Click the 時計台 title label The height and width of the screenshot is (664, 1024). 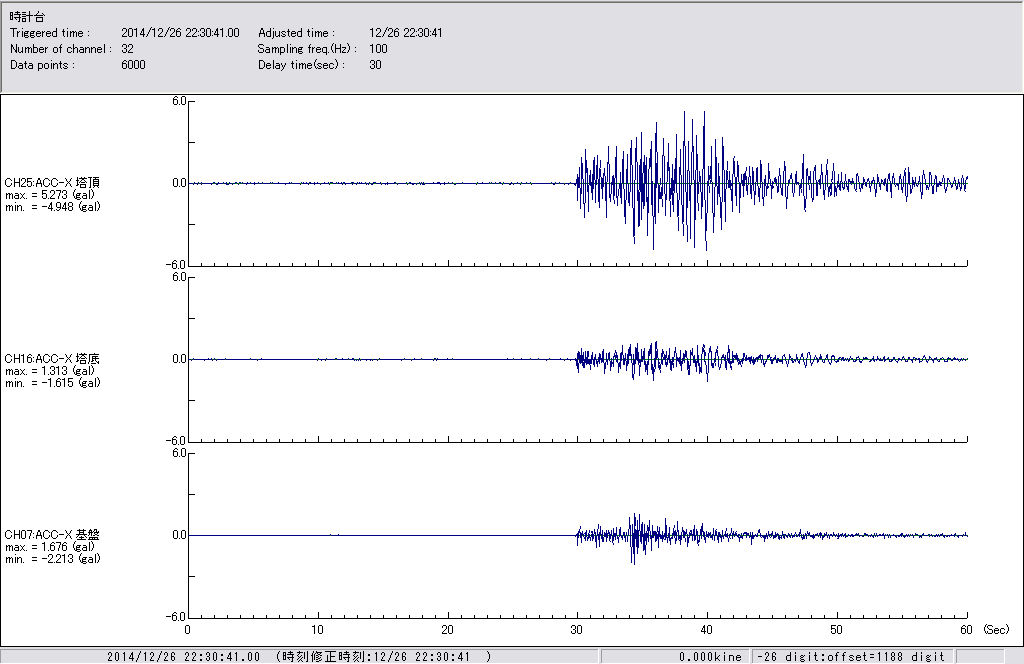27,17
